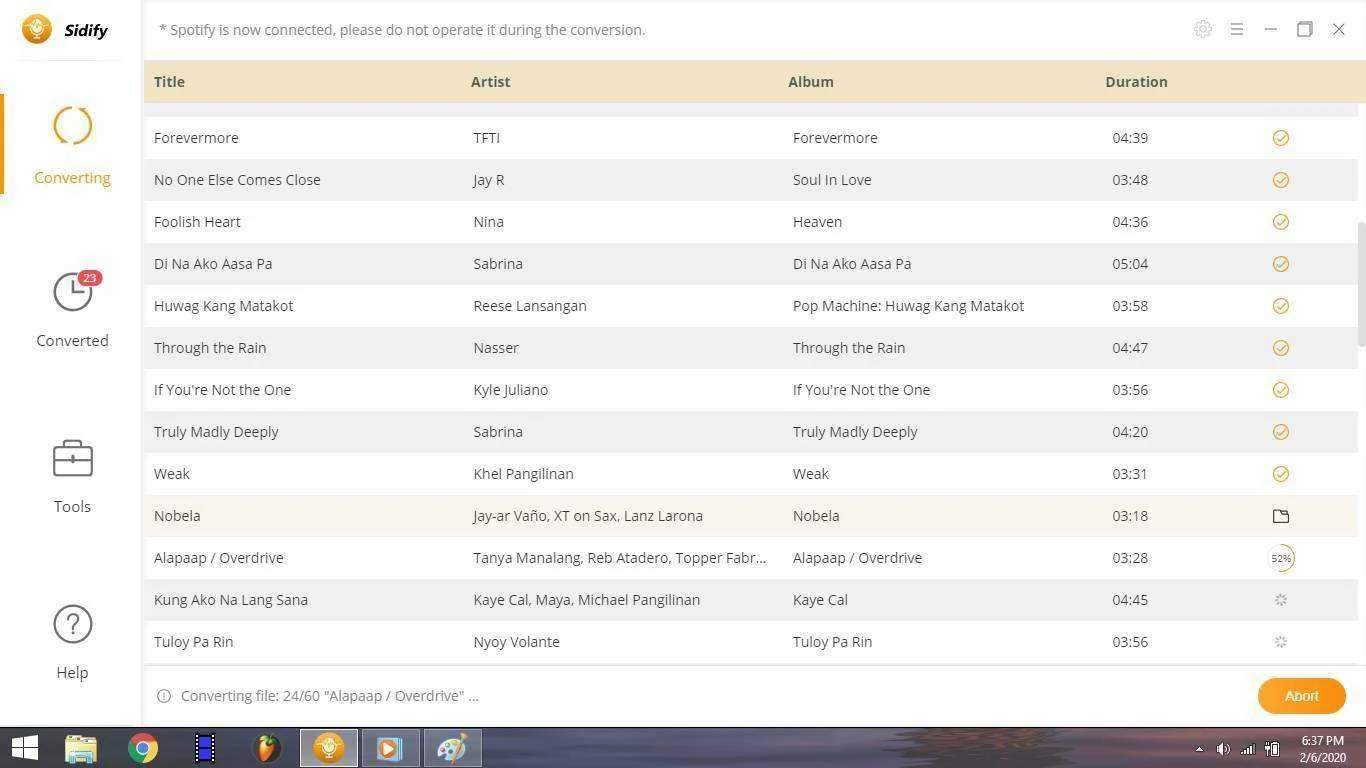The width and height of the screenshot is (1366, 768).
Task: Select the Nobela track title
Action: point(177,516)
